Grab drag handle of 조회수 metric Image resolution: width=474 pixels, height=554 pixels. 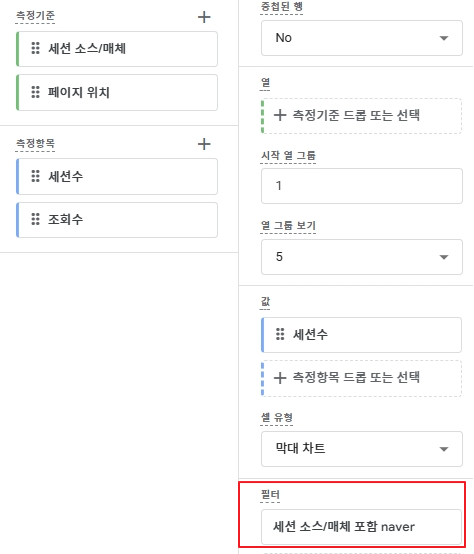(x=35, y=219)
